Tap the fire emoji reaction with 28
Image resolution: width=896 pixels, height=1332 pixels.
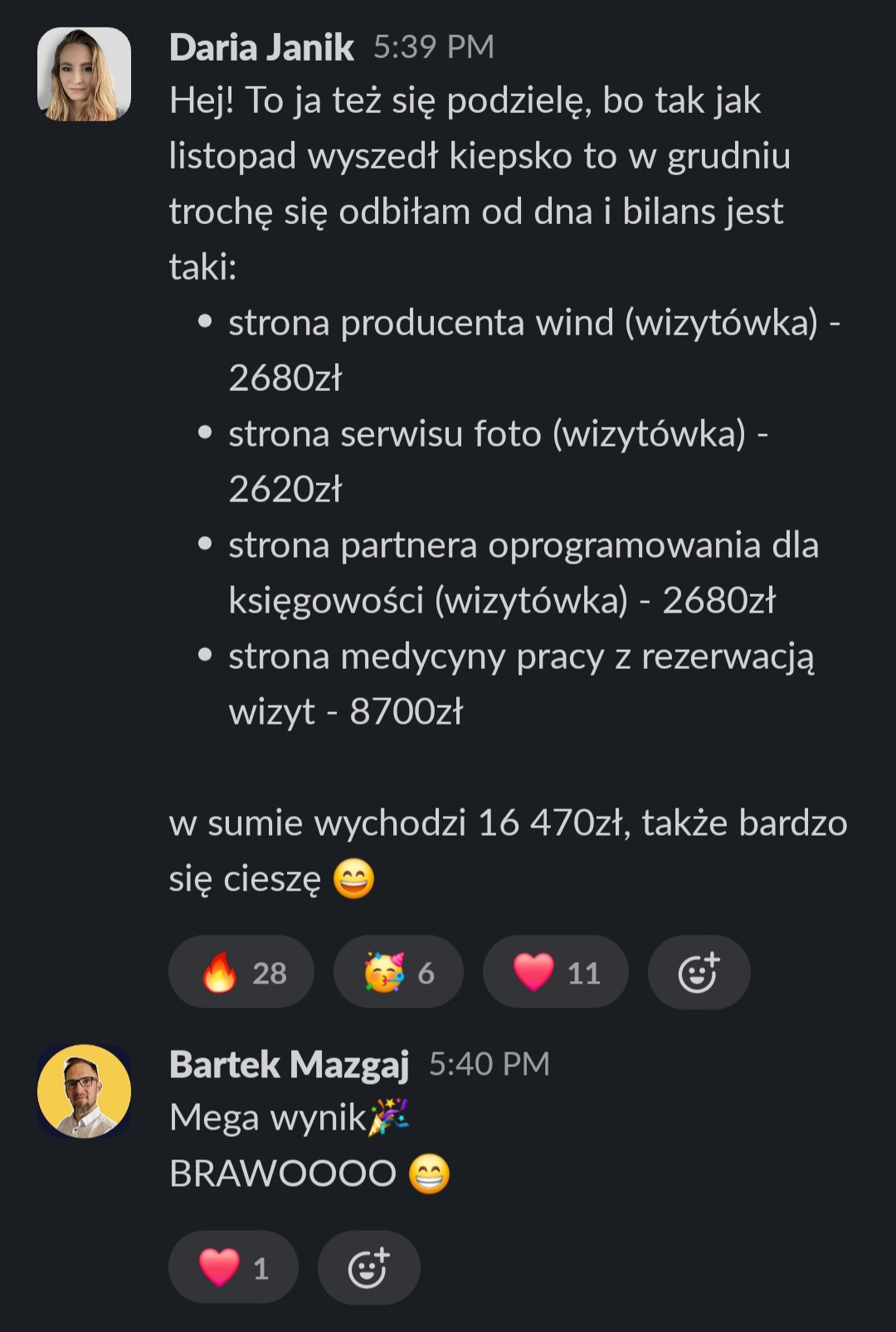click(241, 972)
